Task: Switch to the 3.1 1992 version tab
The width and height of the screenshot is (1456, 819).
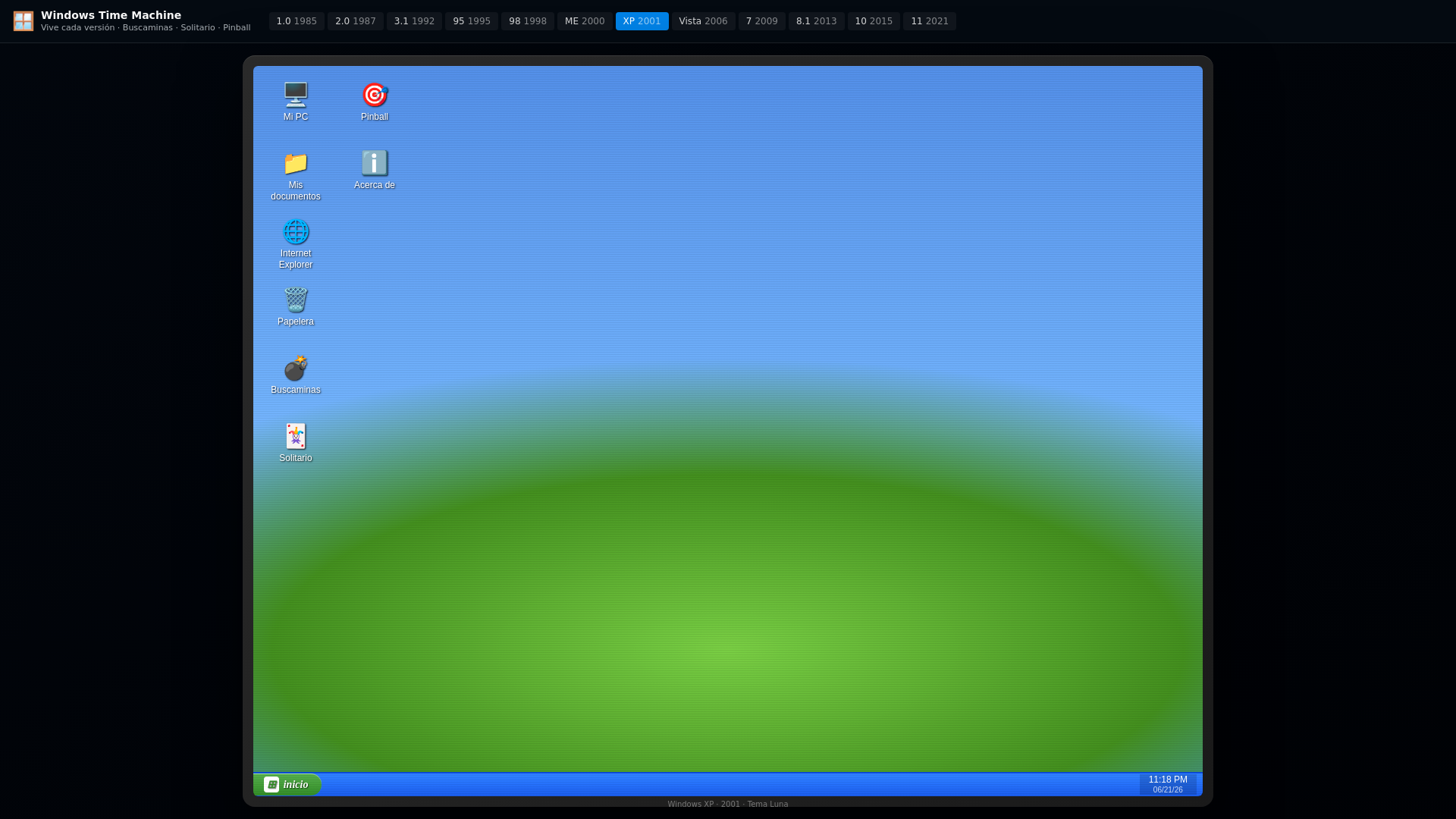Action: coord(414,21)
